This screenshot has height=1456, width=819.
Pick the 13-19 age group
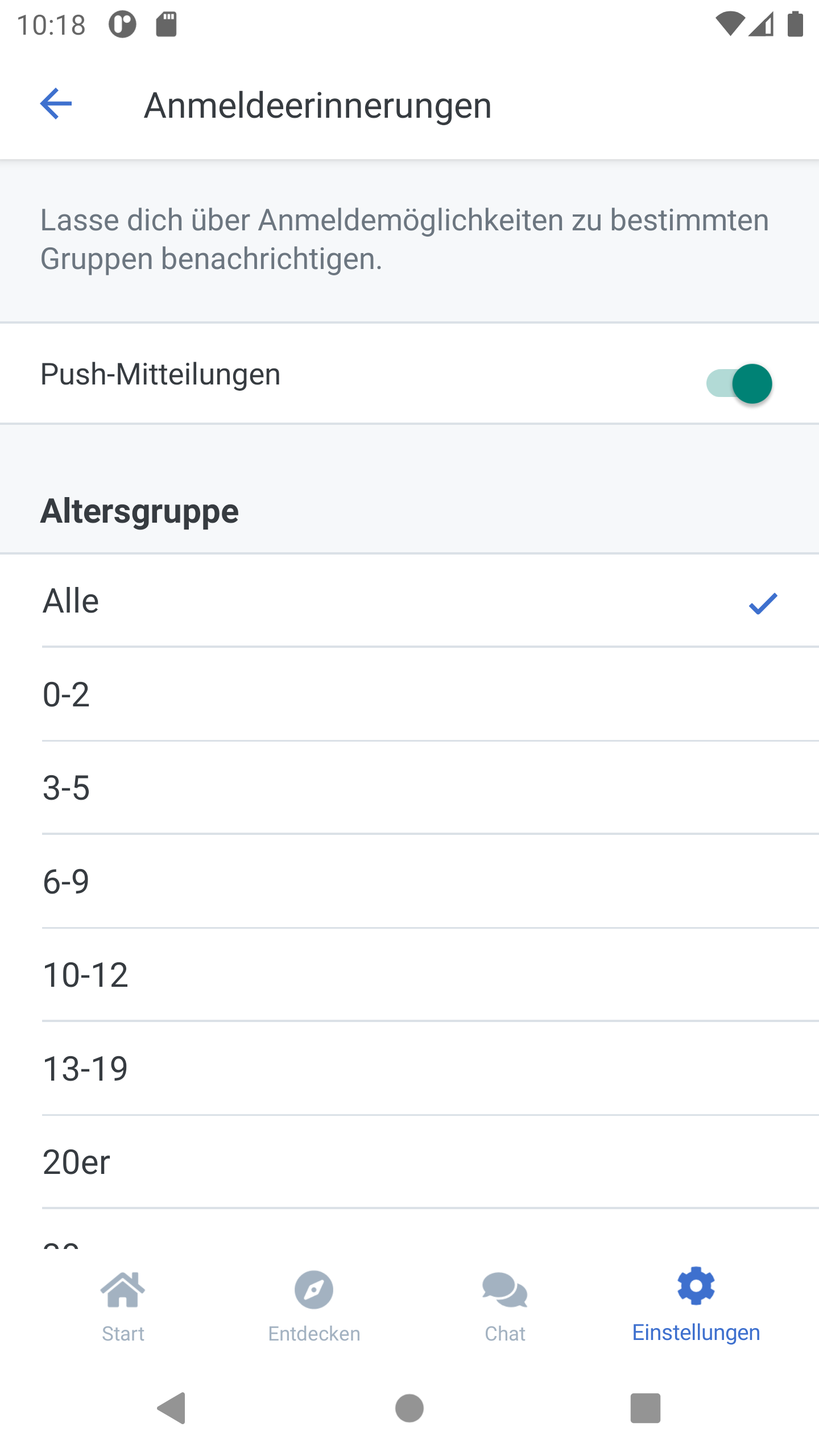click(x=409, y=1068)
